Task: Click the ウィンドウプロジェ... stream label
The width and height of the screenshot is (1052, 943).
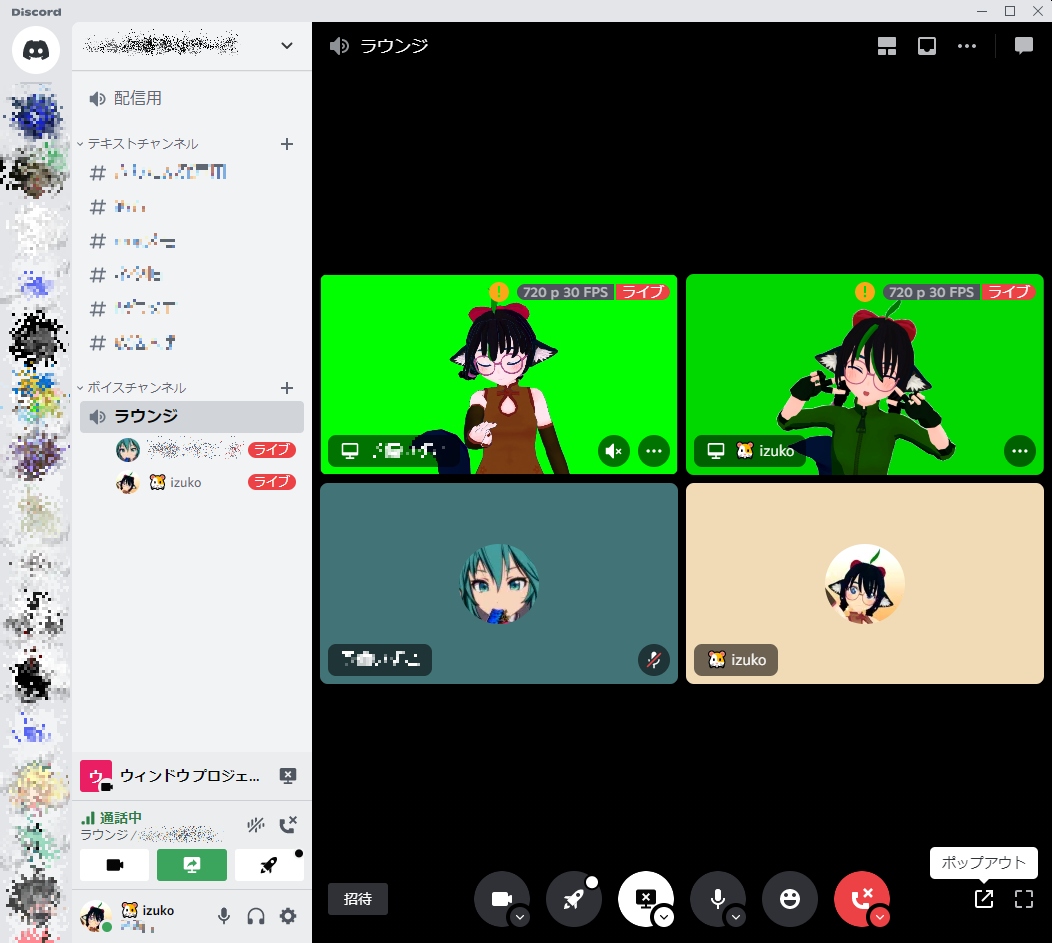Action: pos(189,776)
